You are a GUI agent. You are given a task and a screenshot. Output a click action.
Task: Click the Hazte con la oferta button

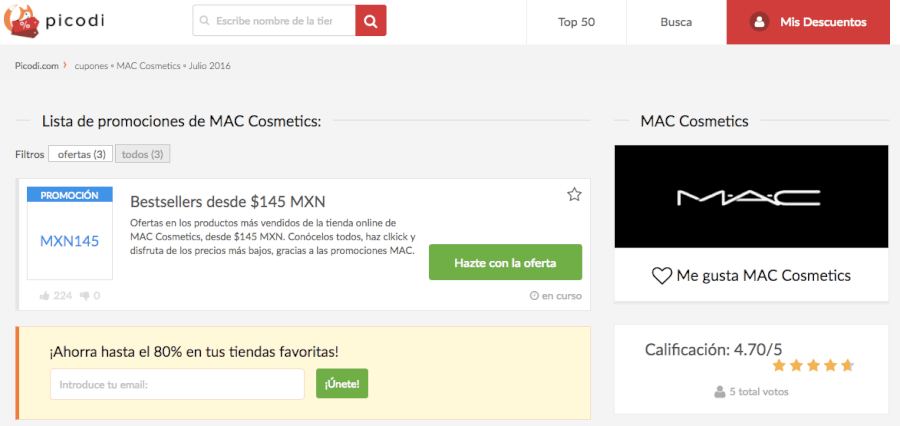click(505, 262)
